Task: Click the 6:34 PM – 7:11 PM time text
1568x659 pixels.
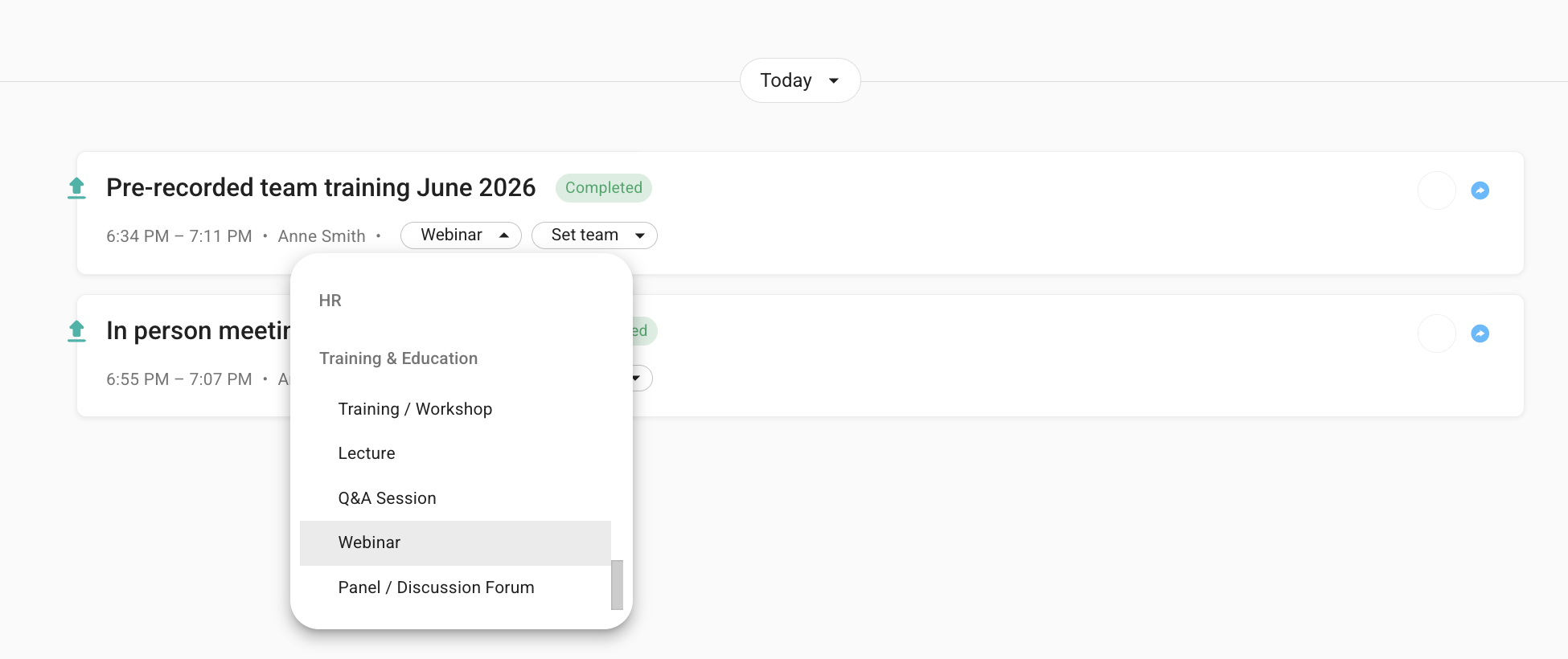Action: (x=179, y=236)
